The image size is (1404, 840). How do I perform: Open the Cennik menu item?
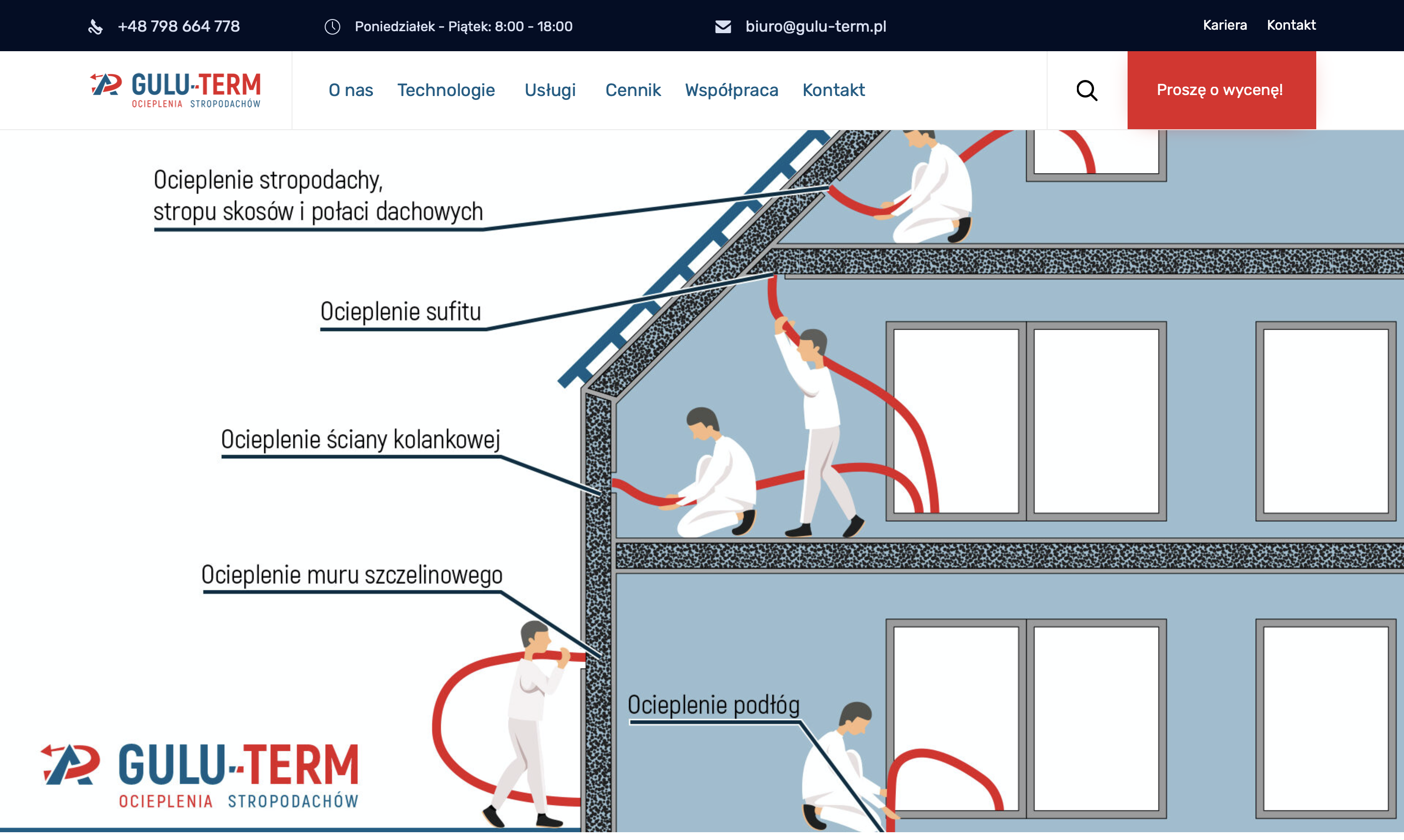point(633,90)
